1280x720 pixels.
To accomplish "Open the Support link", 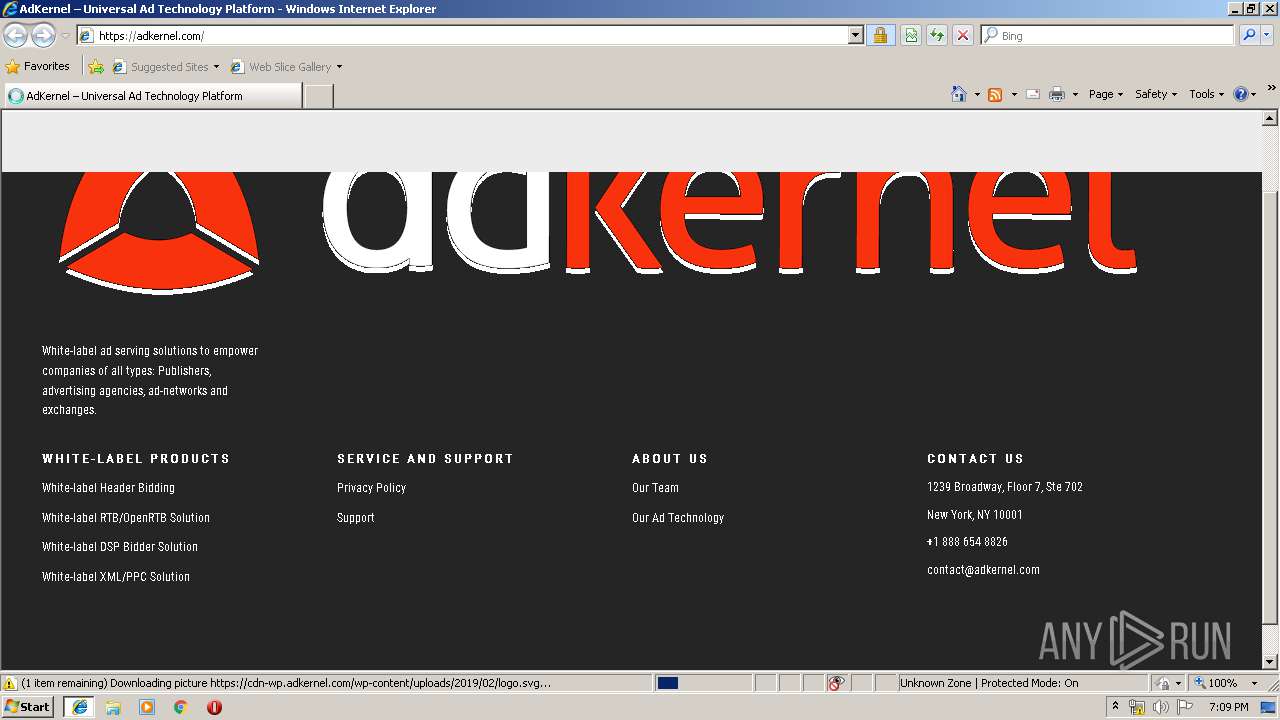I will [x=356, y=518].
